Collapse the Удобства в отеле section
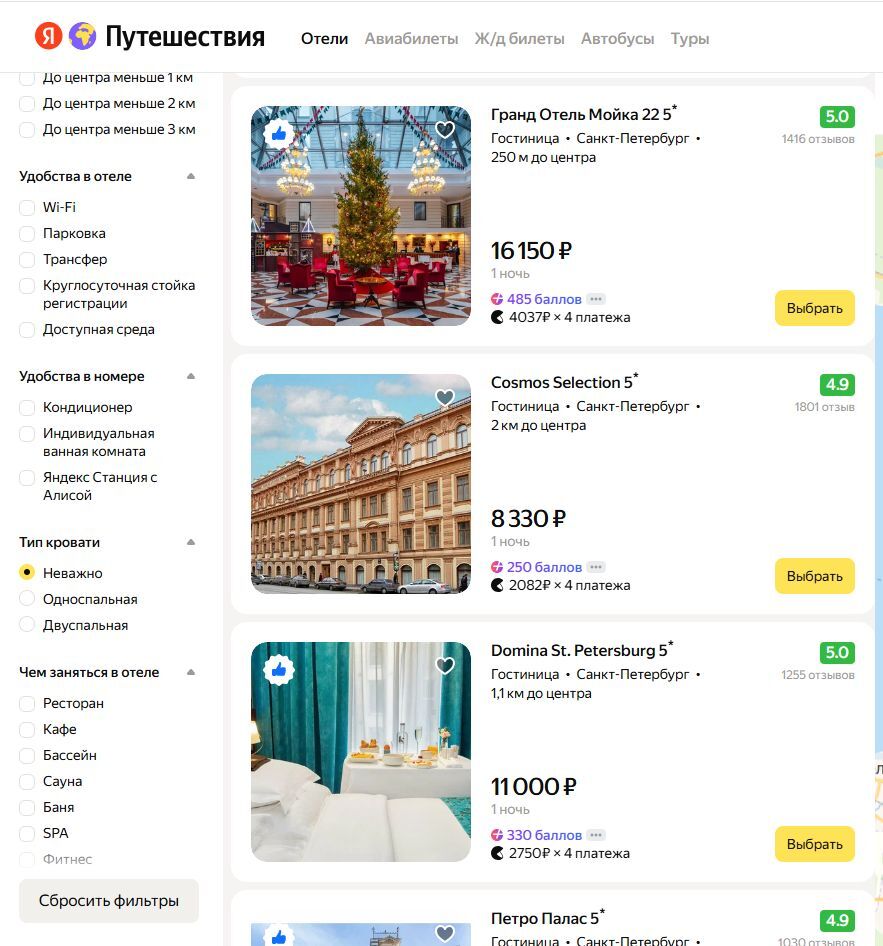 191,176
